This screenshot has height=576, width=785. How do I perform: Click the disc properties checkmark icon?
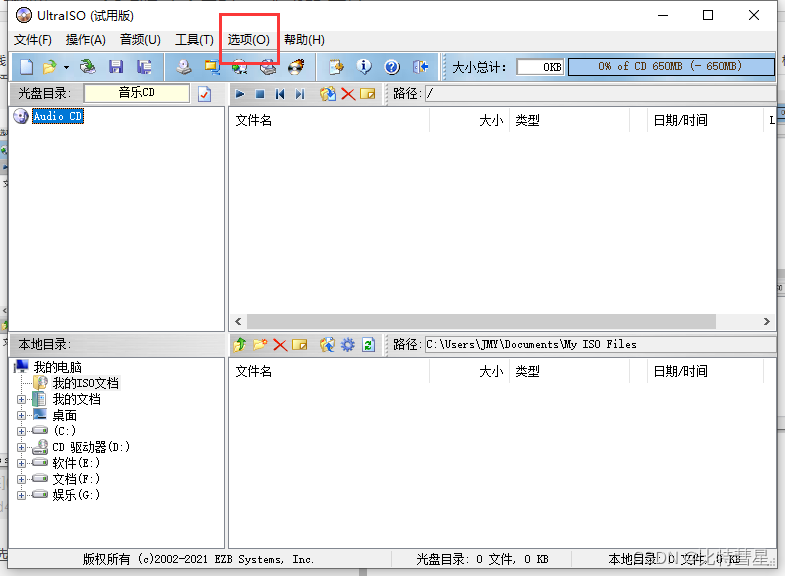(x=204, y=94)
